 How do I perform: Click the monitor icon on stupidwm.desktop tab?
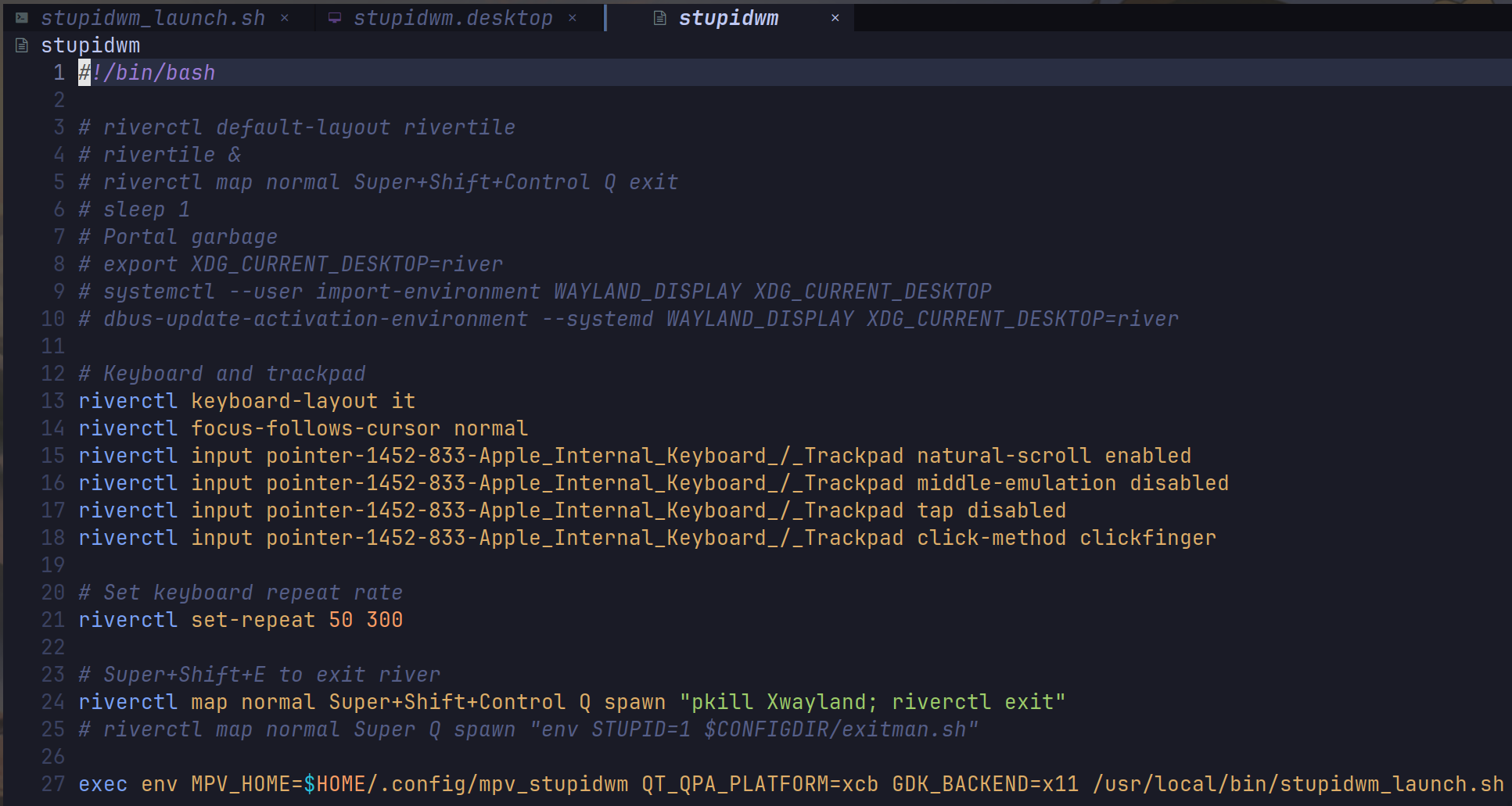point(335,18)
